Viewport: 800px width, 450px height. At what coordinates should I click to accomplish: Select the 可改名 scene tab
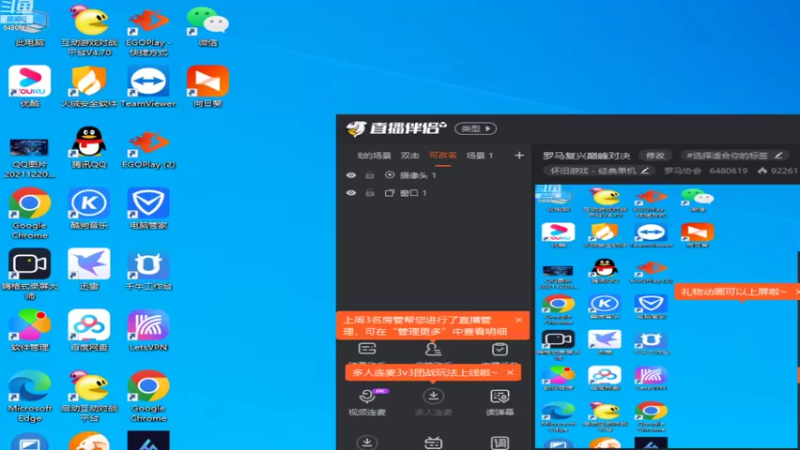pos(442,156)
